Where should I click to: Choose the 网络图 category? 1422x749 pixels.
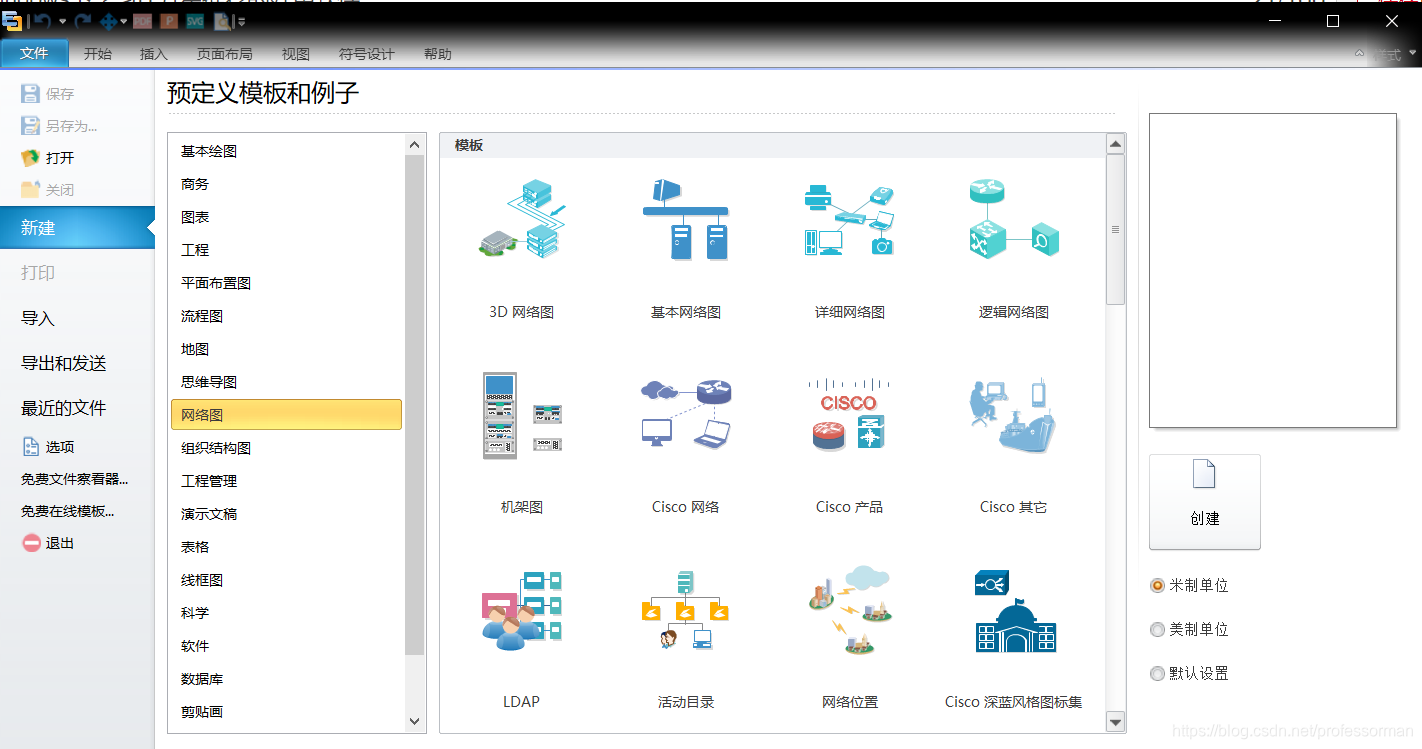tap(286, 414)
